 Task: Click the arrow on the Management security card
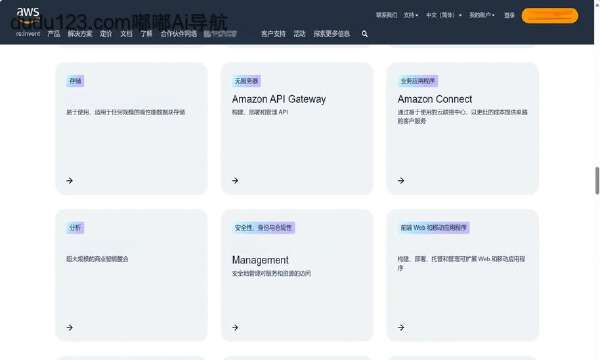coord(235,327)
